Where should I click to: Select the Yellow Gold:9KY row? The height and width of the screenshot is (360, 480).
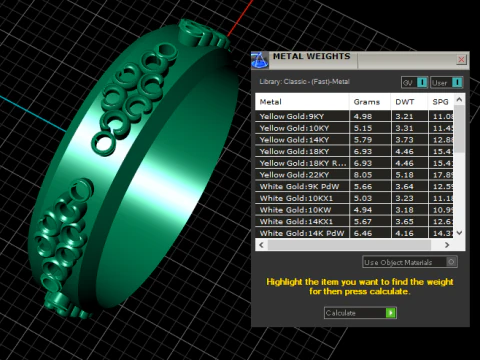354,116
